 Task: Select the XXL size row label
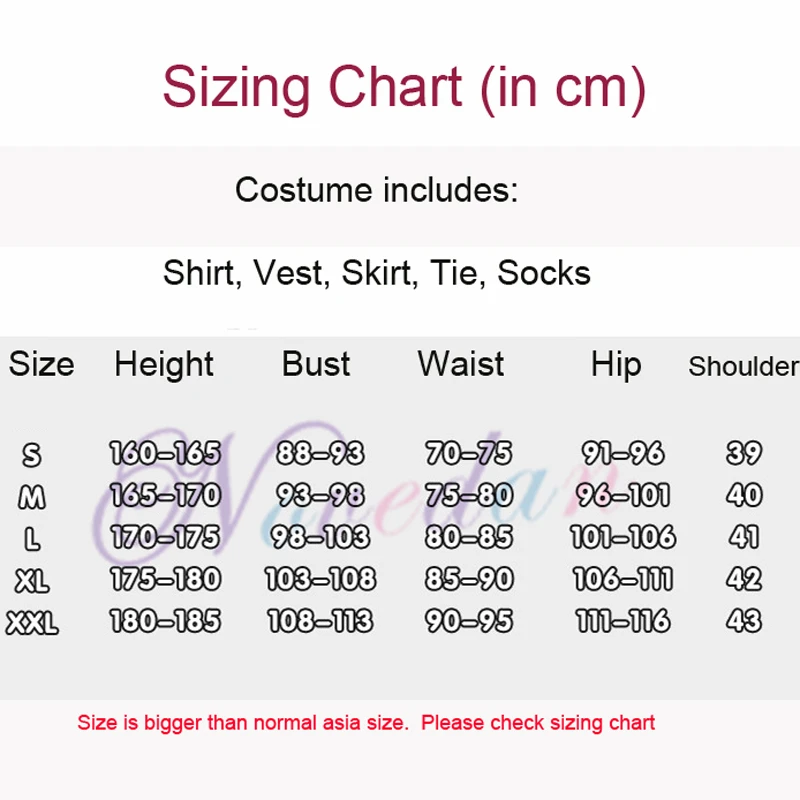[32, 623]
